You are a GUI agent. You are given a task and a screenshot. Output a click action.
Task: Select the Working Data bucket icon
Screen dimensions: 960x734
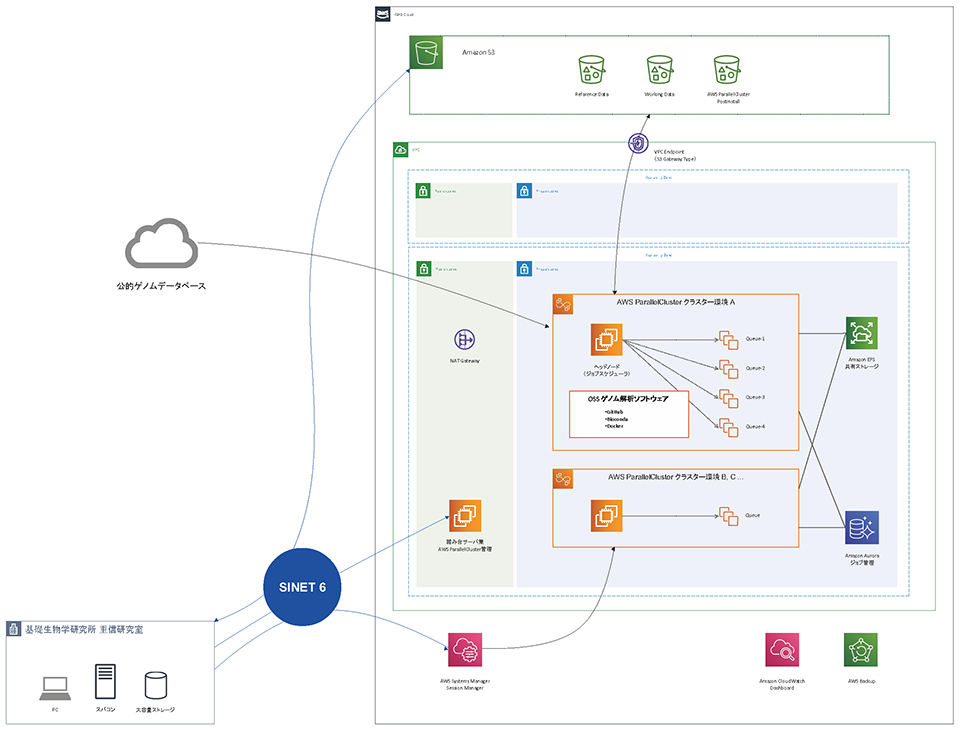[x=659, y=69]
